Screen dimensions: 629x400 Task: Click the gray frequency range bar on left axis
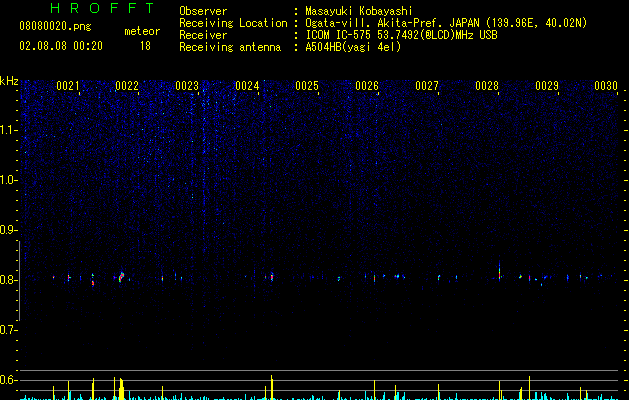[x=19, y=280]
